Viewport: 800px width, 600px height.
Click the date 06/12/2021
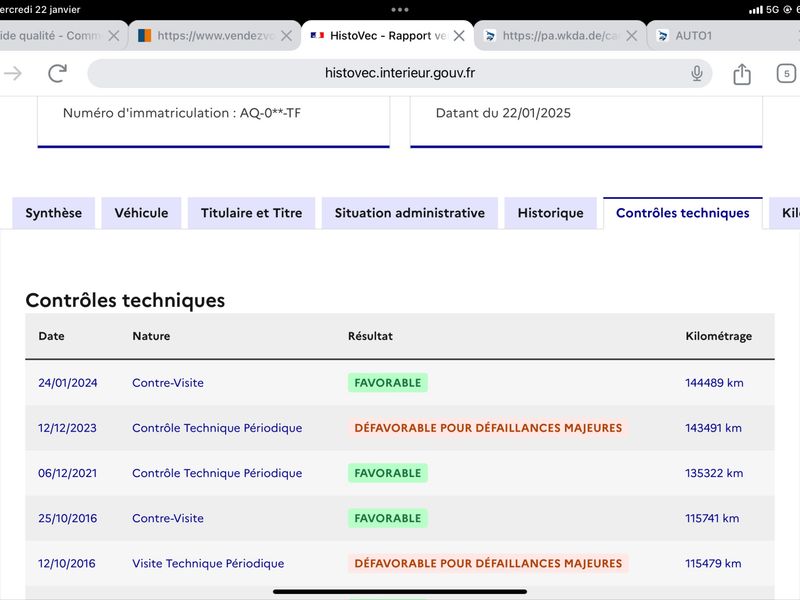click(x=67, y=473)
